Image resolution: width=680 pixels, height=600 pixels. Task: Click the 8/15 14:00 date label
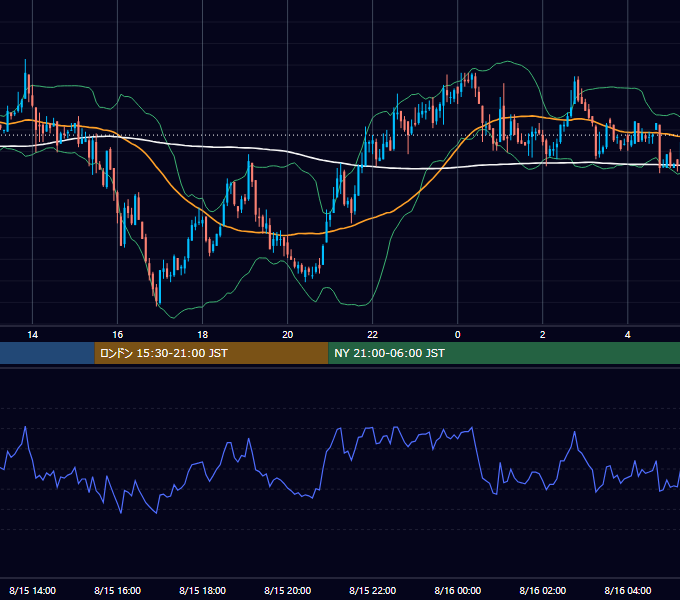[x=33, y=590]
